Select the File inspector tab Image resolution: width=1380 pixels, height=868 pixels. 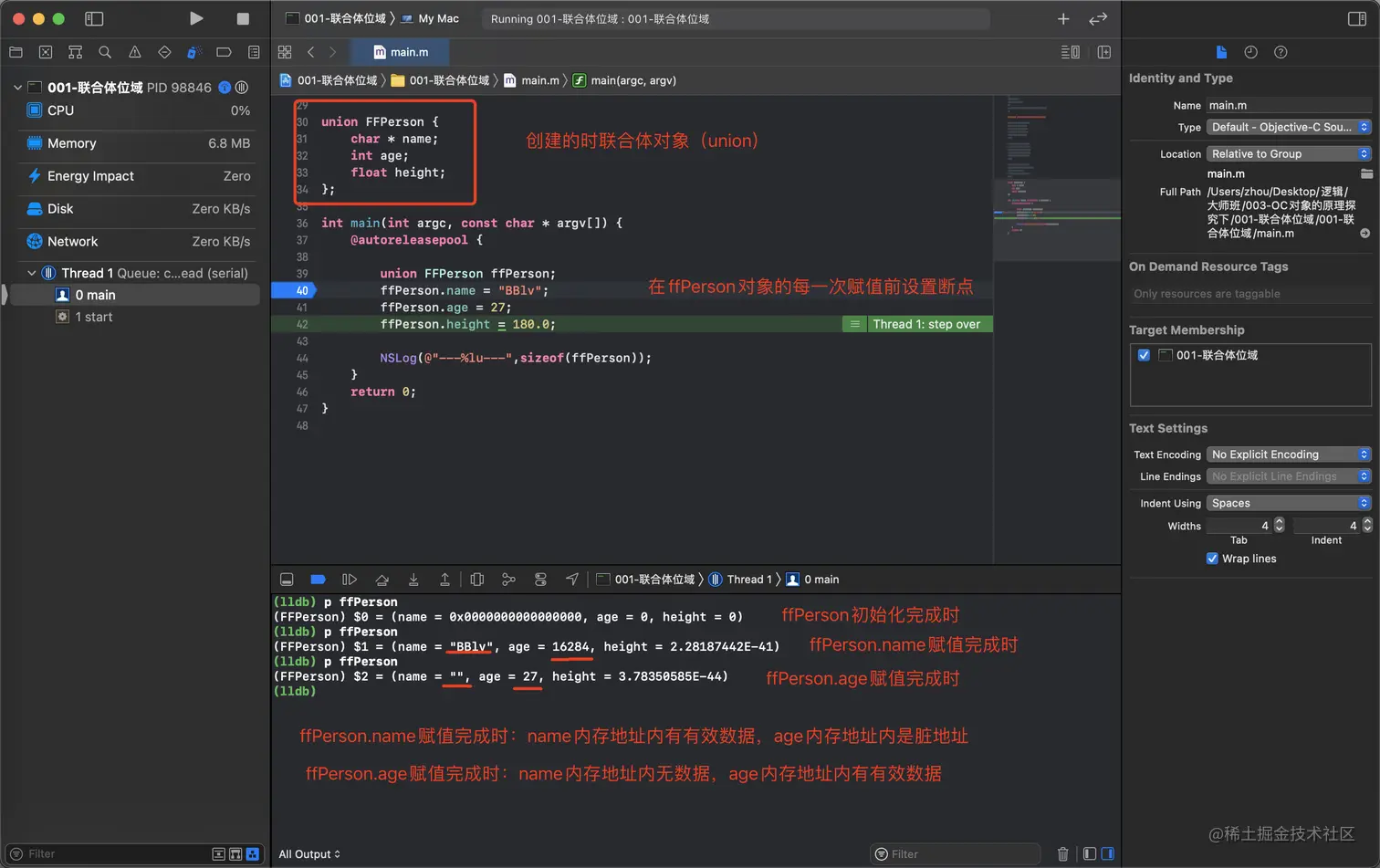point(1221,52)
